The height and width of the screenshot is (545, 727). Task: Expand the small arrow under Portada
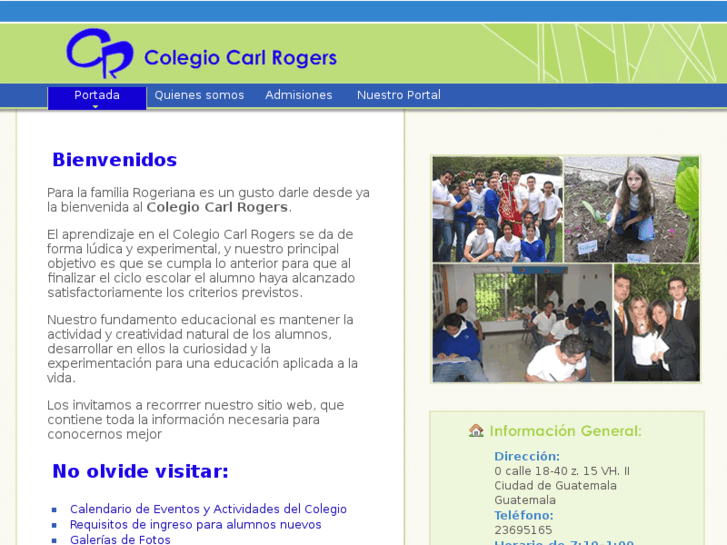[96, 107]
